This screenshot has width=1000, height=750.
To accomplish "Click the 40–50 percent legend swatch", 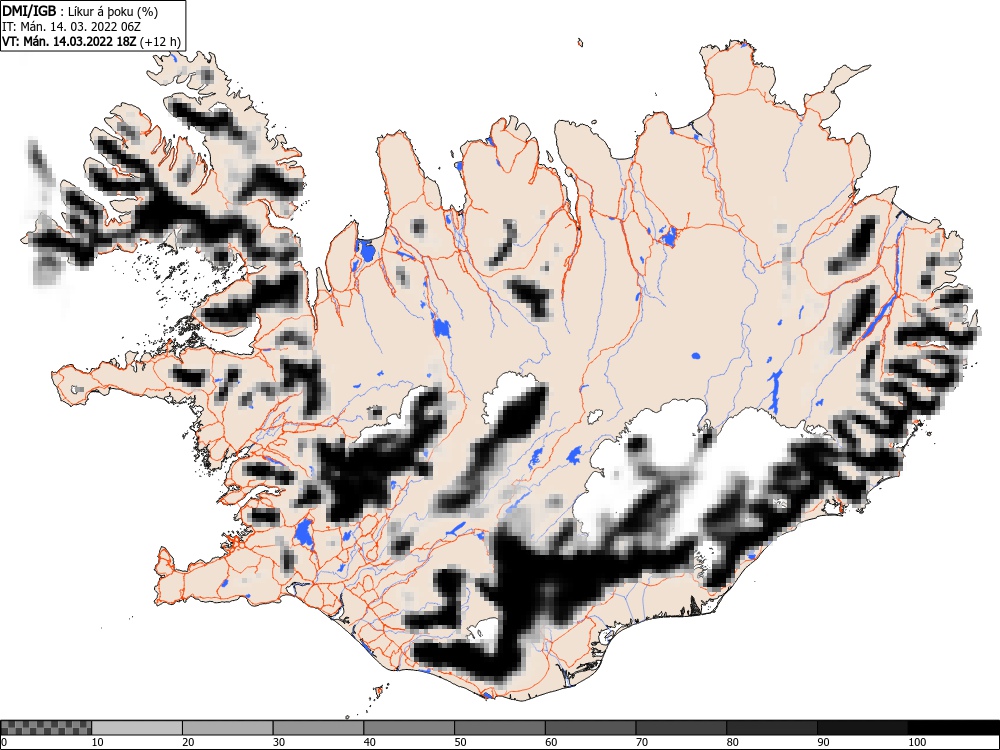I will click(409, 728).
